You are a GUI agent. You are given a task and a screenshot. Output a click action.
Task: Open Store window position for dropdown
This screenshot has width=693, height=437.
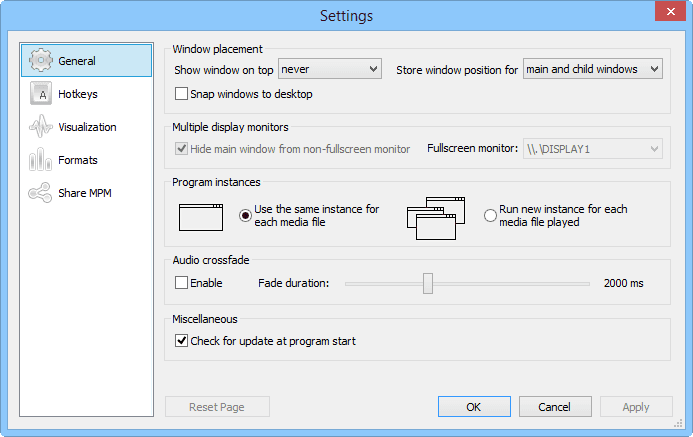point(593,69)
